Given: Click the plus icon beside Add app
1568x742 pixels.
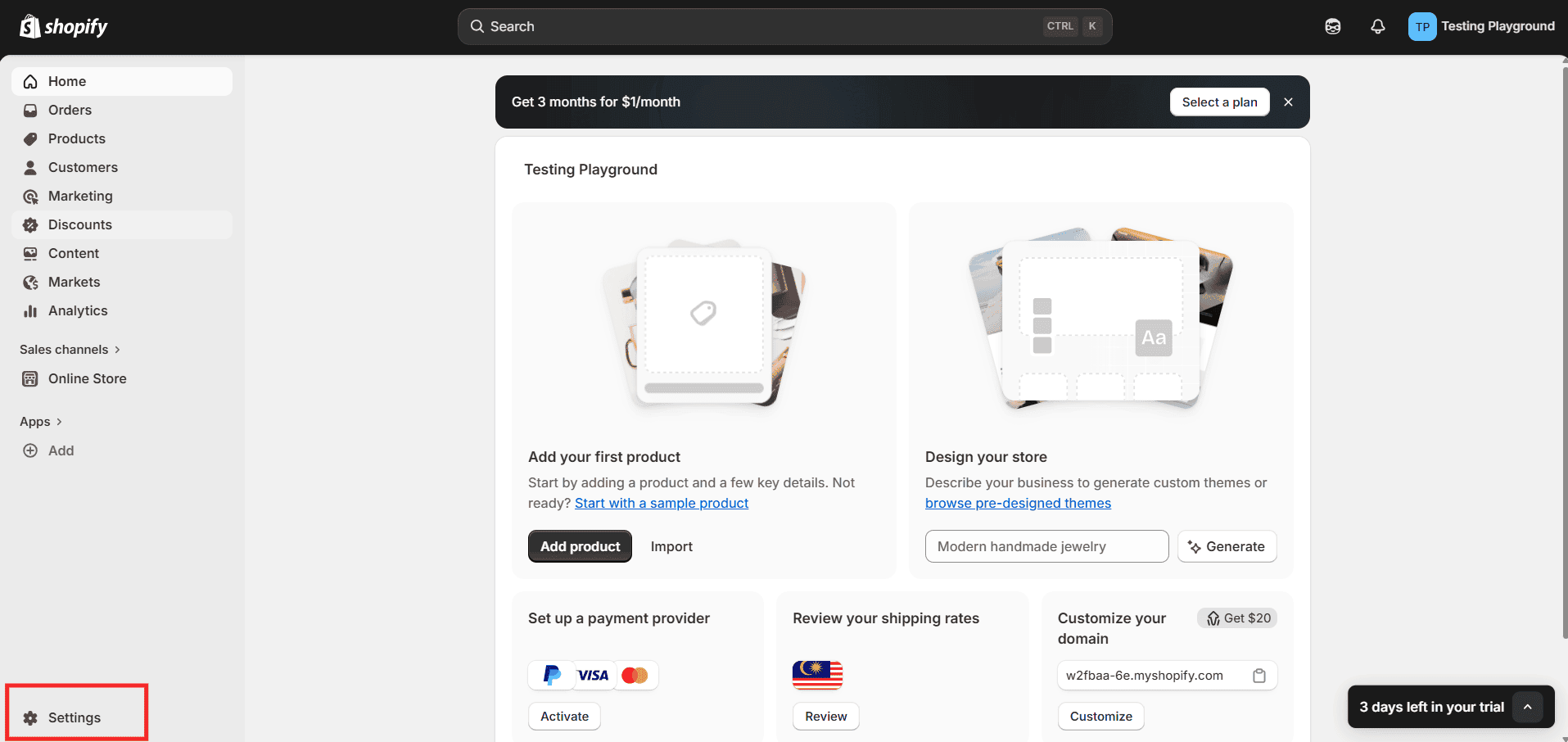Looking at the screenshot, I should coord(30,450).
